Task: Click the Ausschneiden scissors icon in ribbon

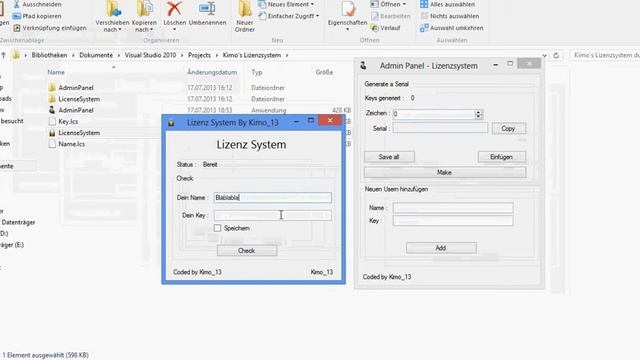Action: pos(17,4)
